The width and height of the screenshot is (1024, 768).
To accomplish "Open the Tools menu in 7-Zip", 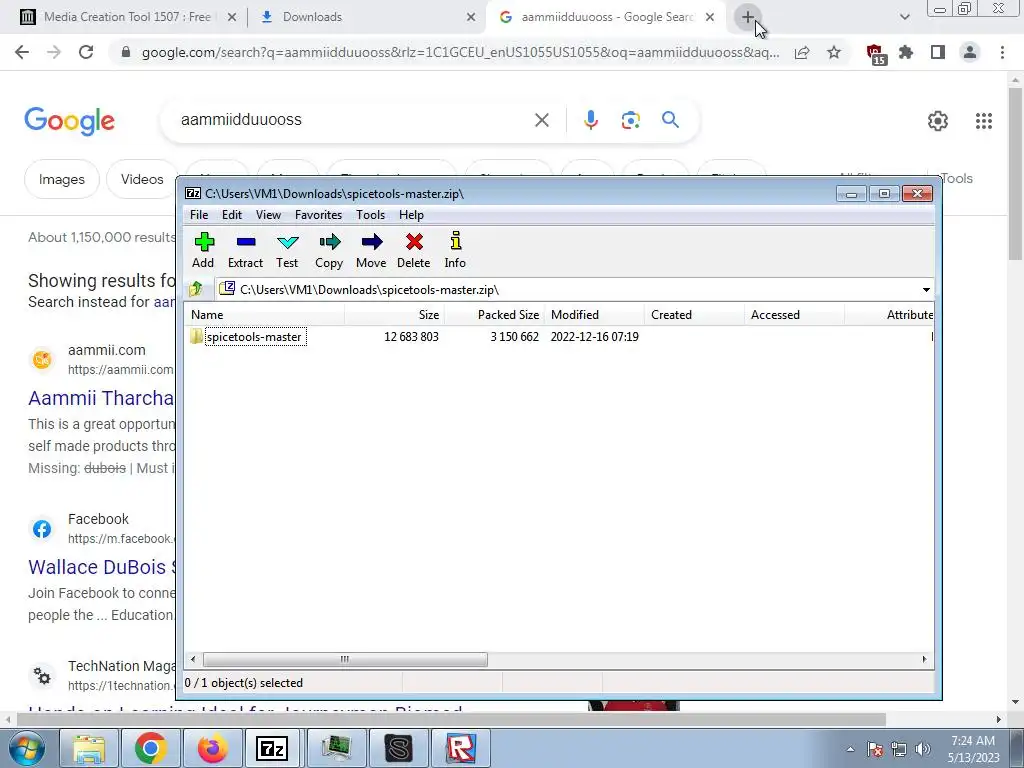I will click(370, 215).
